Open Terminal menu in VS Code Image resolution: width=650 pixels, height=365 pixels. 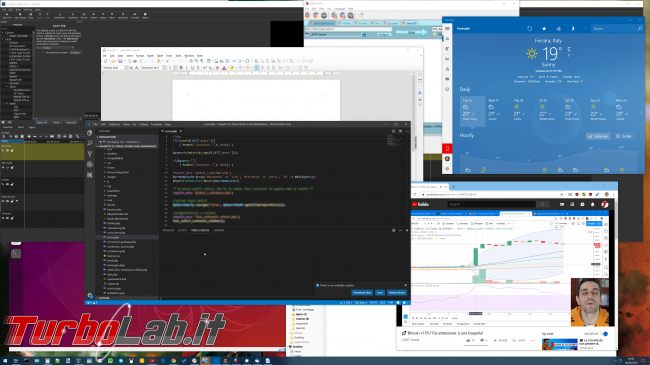(156, 124)
